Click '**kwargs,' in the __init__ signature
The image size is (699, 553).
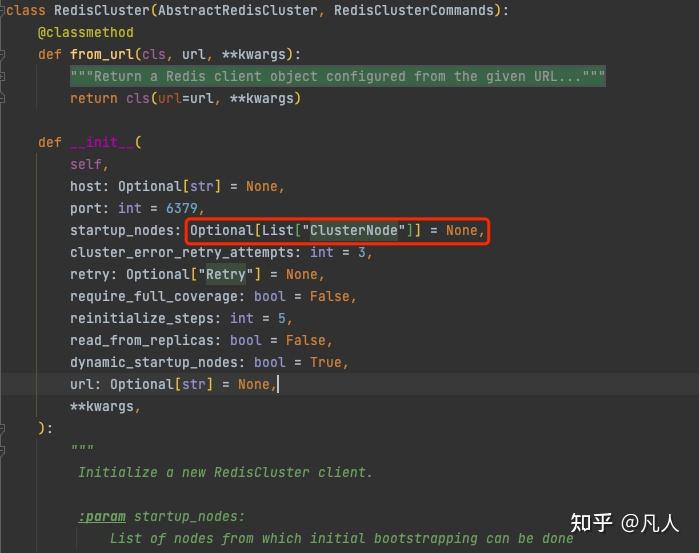coord(105,406)
